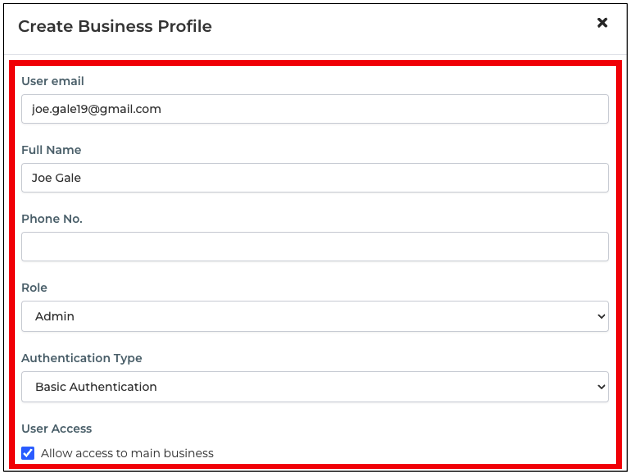Click the User email field label

[53, 81]
